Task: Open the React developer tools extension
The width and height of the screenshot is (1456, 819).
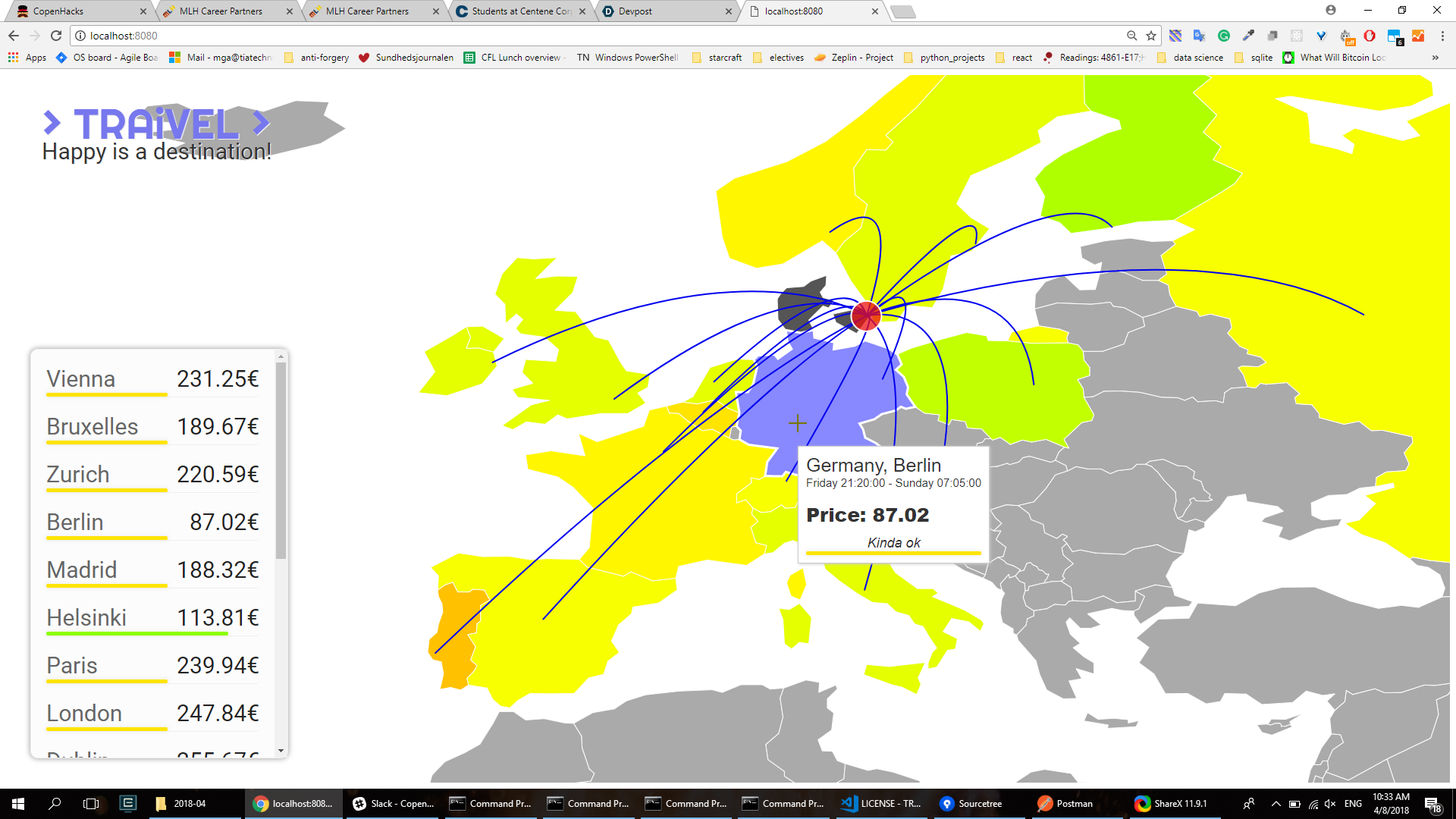Action: point(1297,36)
